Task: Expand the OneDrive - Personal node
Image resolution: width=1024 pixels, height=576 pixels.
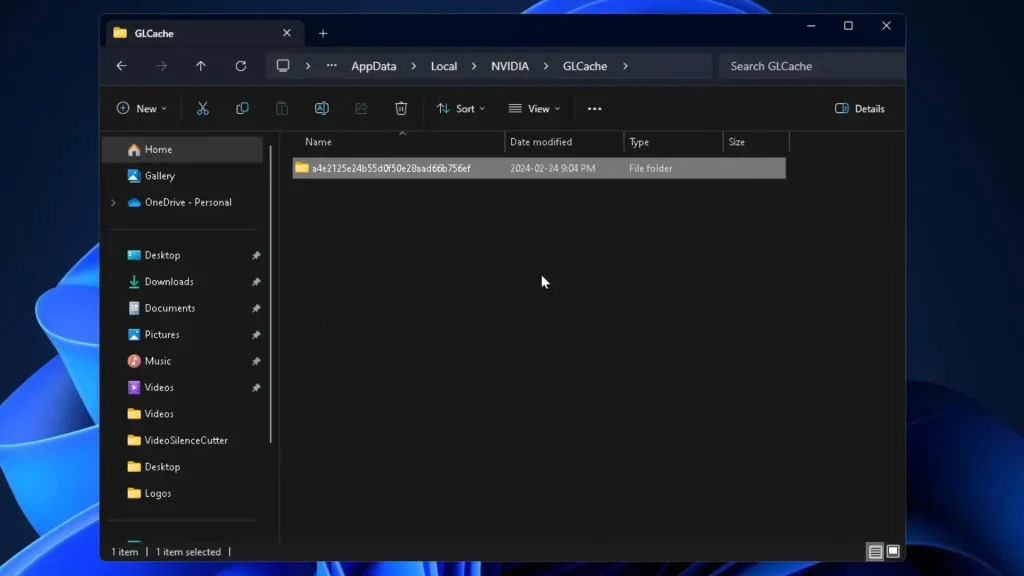Action: tap(113, 202)
